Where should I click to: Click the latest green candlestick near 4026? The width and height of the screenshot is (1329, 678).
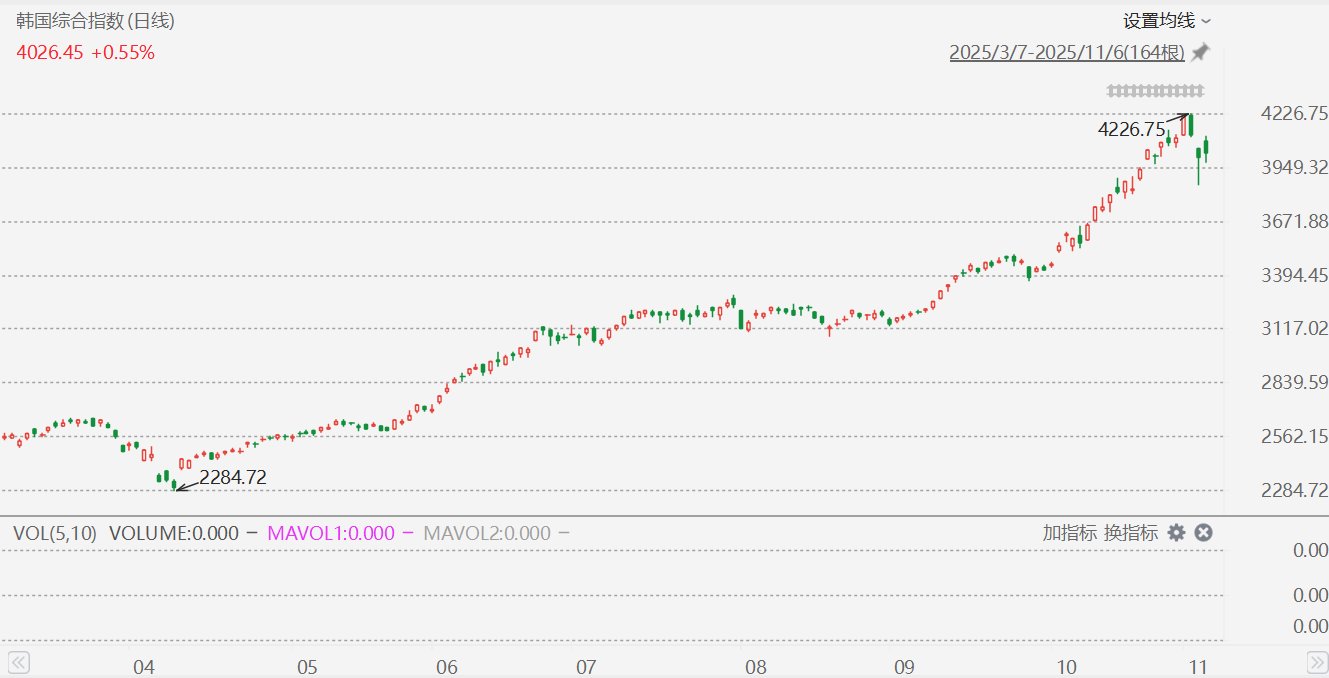tap(1207, 148)
